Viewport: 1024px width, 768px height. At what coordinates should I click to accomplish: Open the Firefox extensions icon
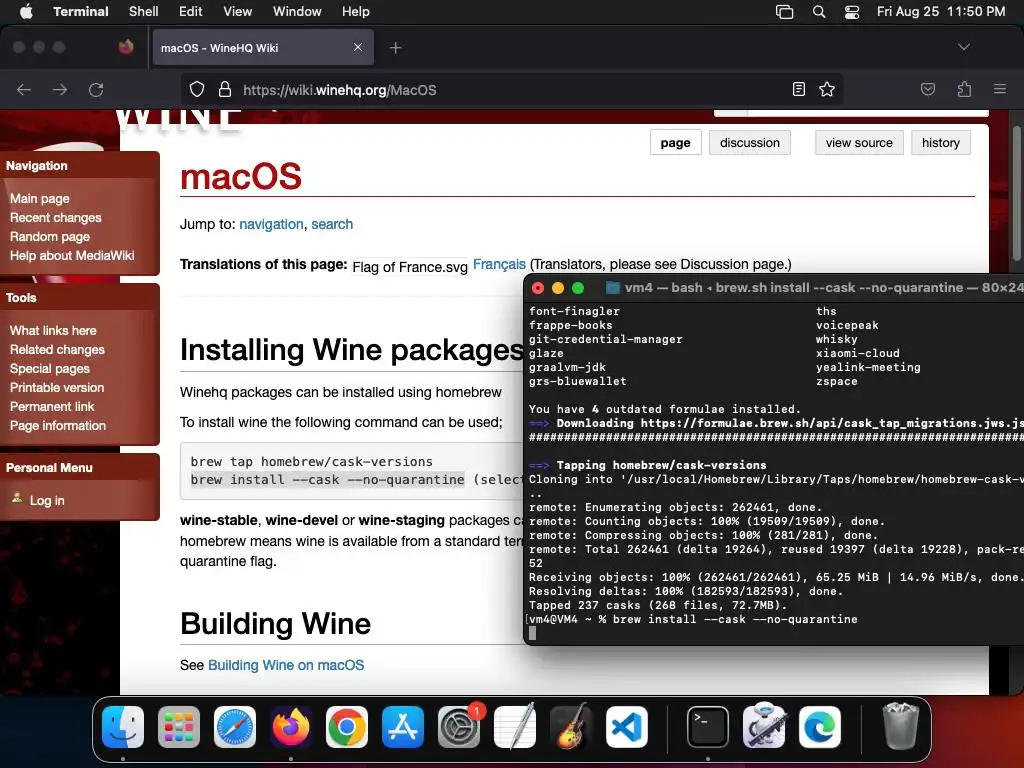[964, 89]
